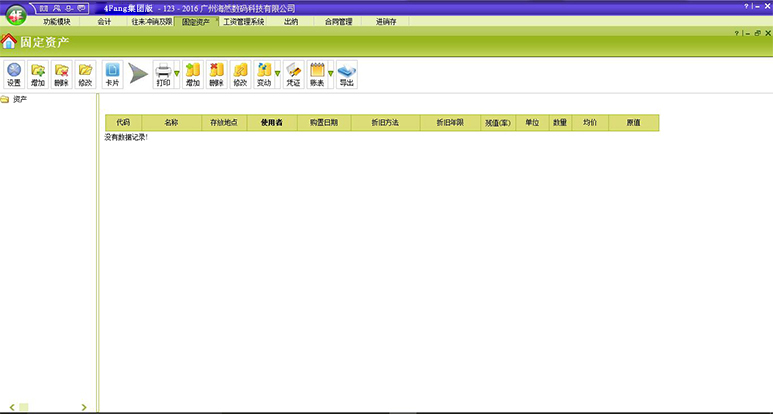This screenshot has width=773, height=415.
Task: Open the 卡片 asset card view
Action: (112, 74)
